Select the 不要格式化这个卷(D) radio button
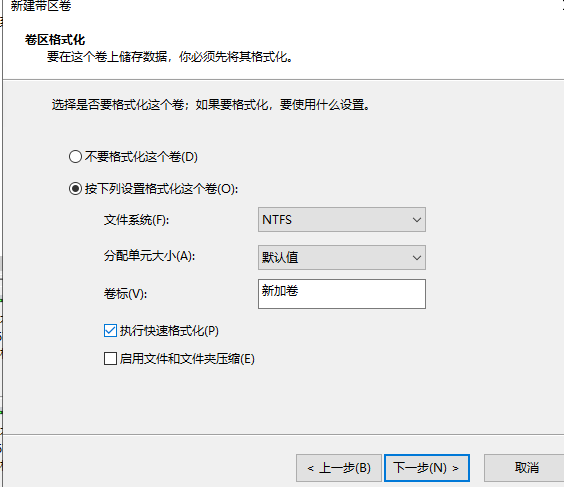Viewport: 564px width, 487px height. click(x=75, y=157)
